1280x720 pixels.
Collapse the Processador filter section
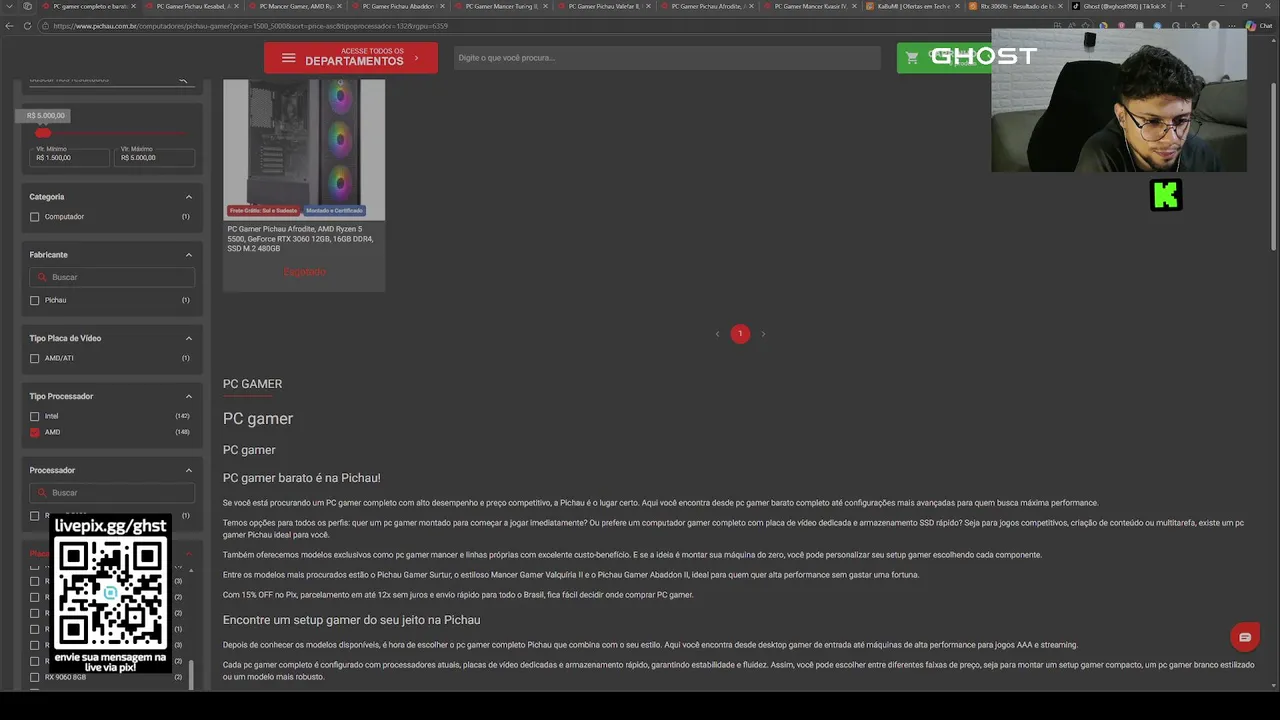pos(188,470)
